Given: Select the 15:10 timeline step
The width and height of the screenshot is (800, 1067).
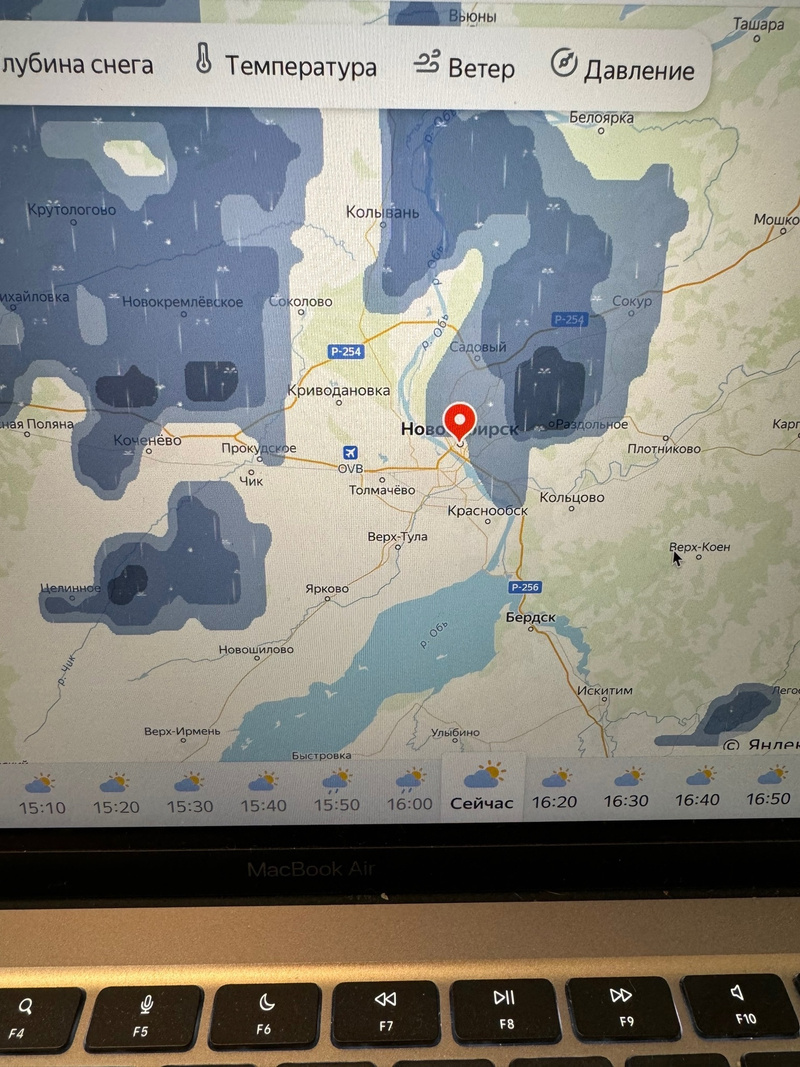Looking at the screenshot, I should tap(41, 794).
